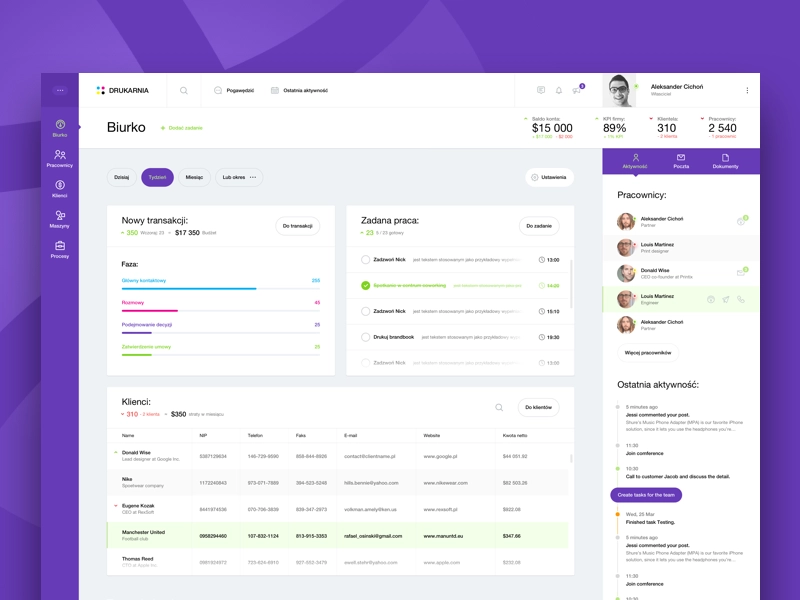Open Pracownicy in the sidebar
Viewport: 800px width, 600px height.
coord(60,158)
